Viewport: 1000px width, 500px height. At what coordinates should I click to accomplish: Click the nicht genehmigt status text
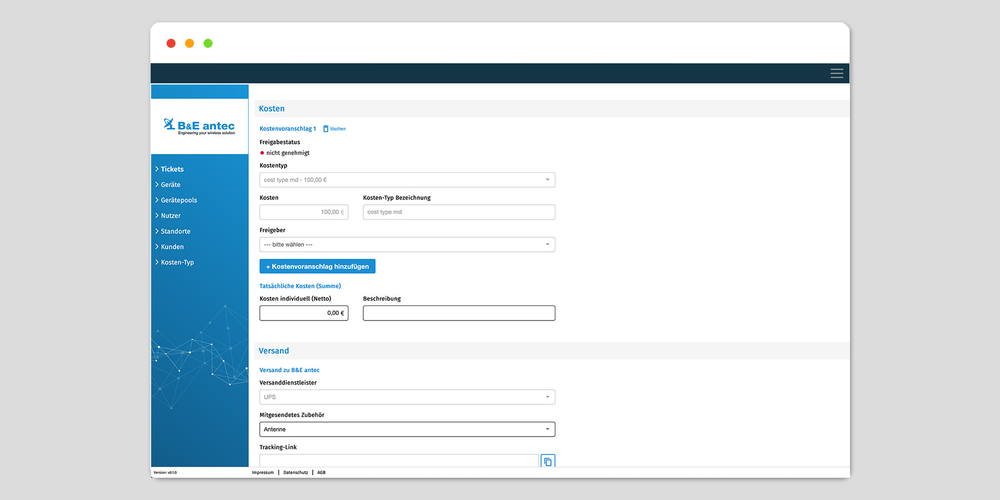(288, 153)
